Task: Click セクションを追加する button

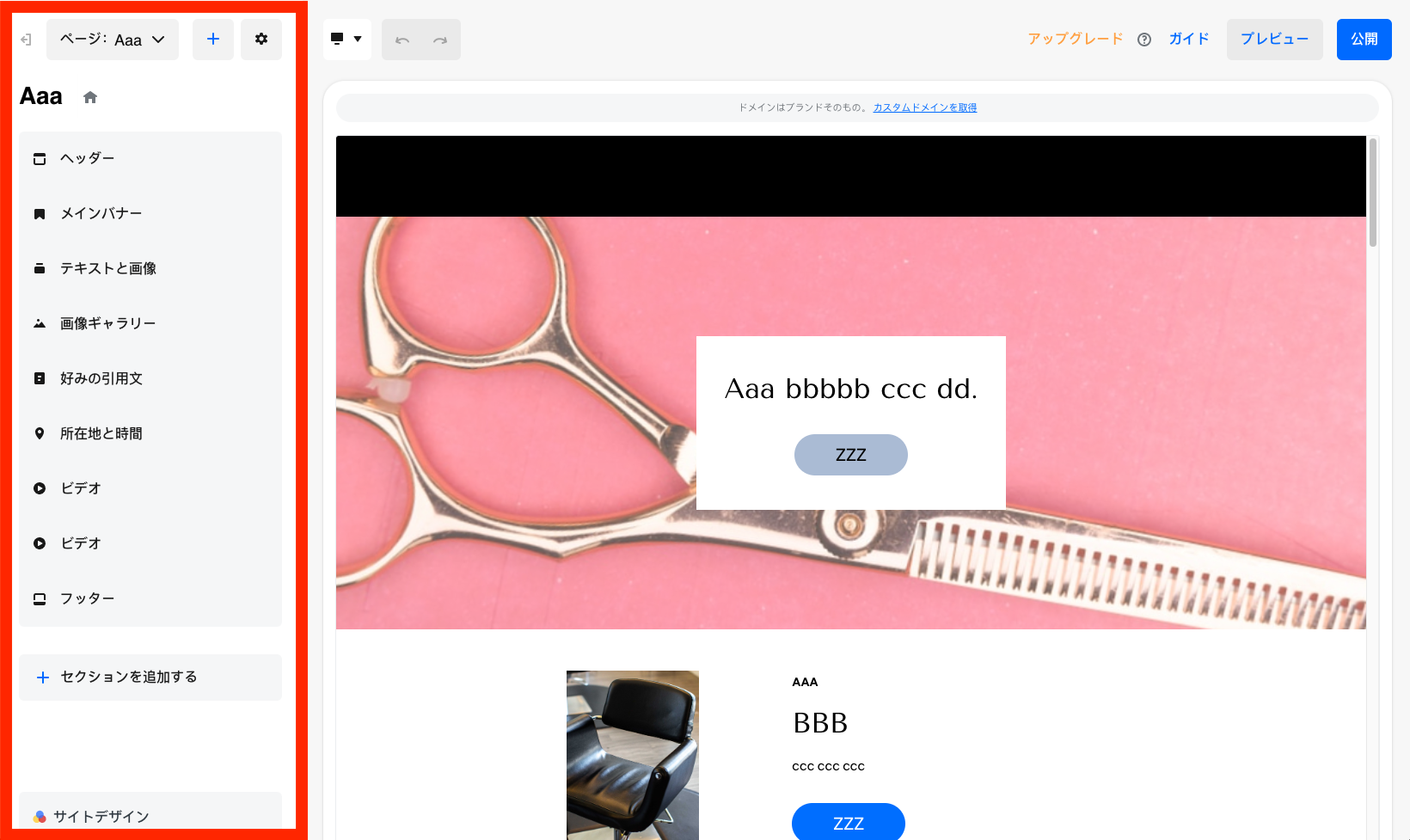Action: tap(150, 678)
